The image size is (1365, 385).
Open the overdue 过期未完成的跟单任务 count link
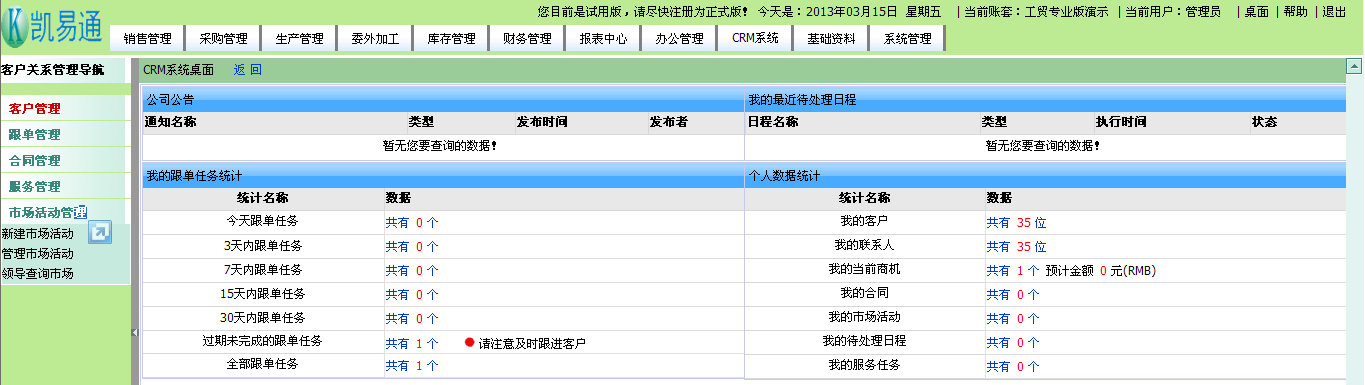tap(412, 343)
